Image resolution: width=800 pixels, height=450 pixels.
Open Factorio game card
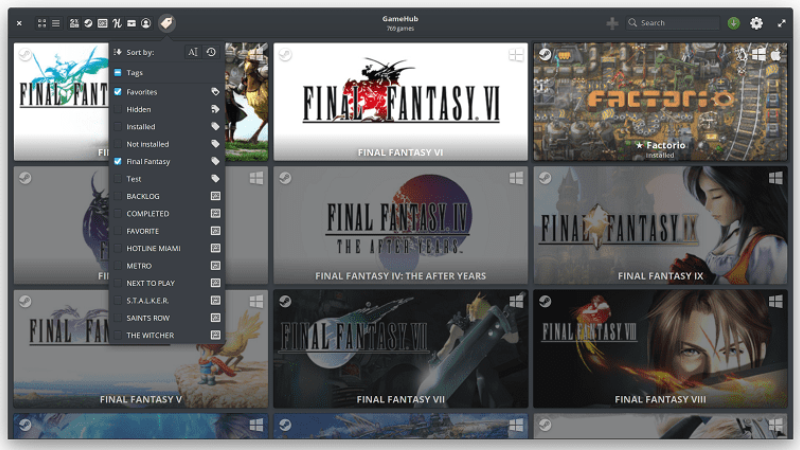660,102
